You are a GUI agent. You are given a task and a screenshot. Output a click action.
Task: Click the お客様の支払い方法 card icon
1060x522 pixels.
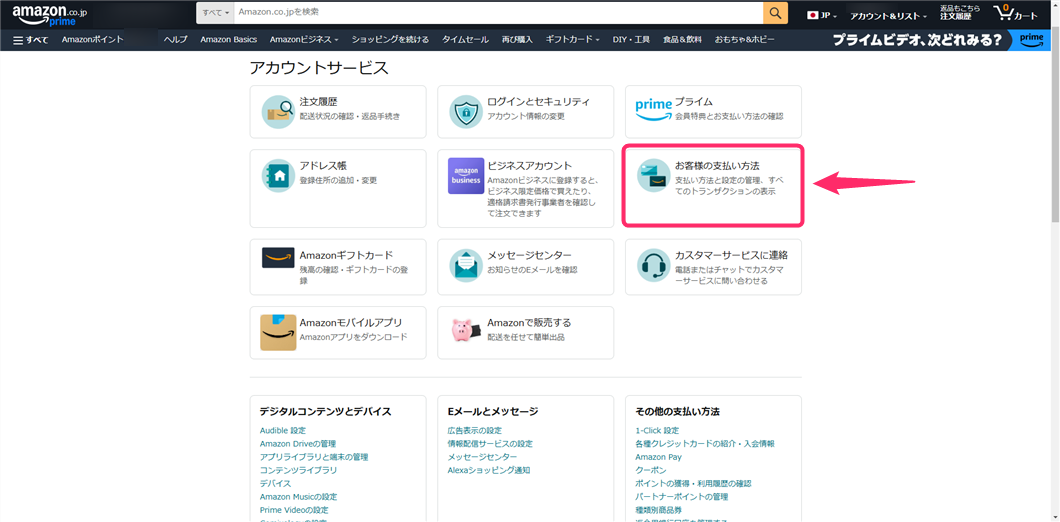654,176
